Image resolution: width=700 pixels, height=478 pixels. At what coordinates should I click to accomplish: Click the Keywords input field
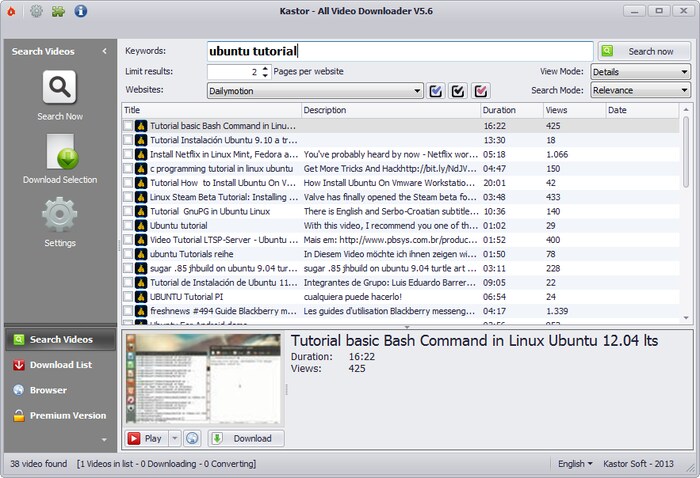(400, 51)
